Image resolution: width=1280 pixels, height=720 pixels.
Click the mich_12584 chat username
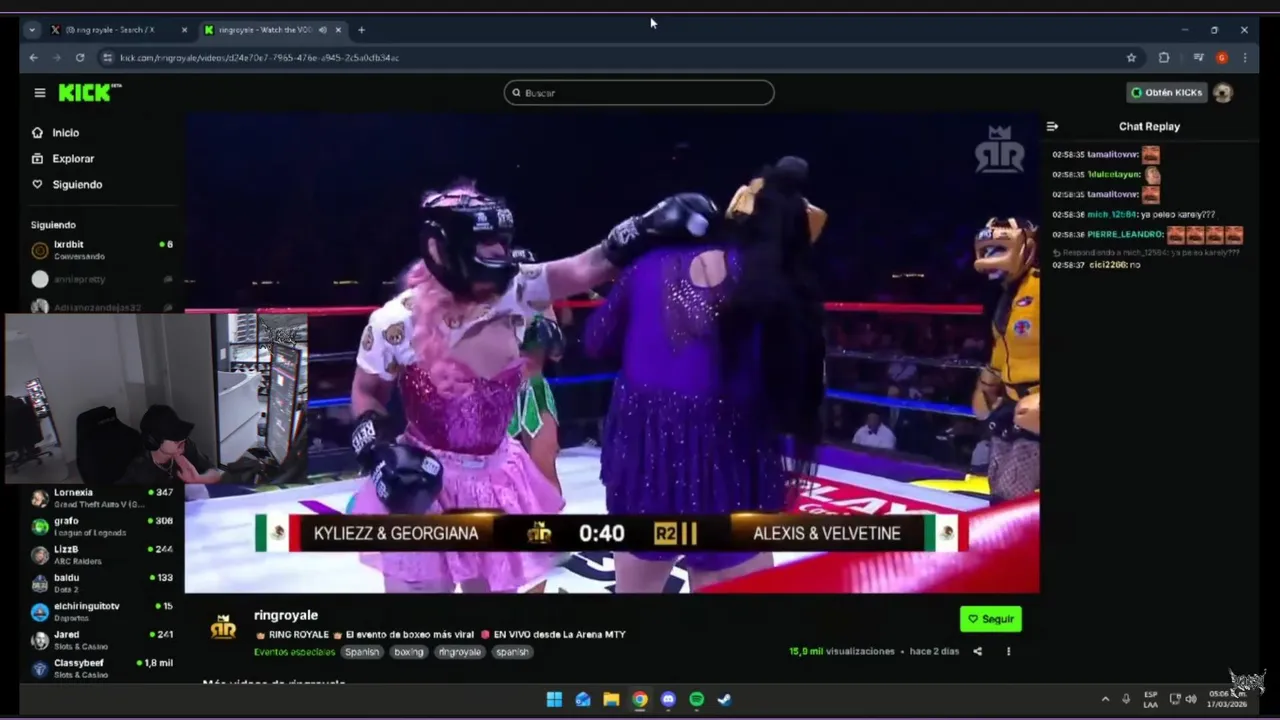(x=1111, y=215)
